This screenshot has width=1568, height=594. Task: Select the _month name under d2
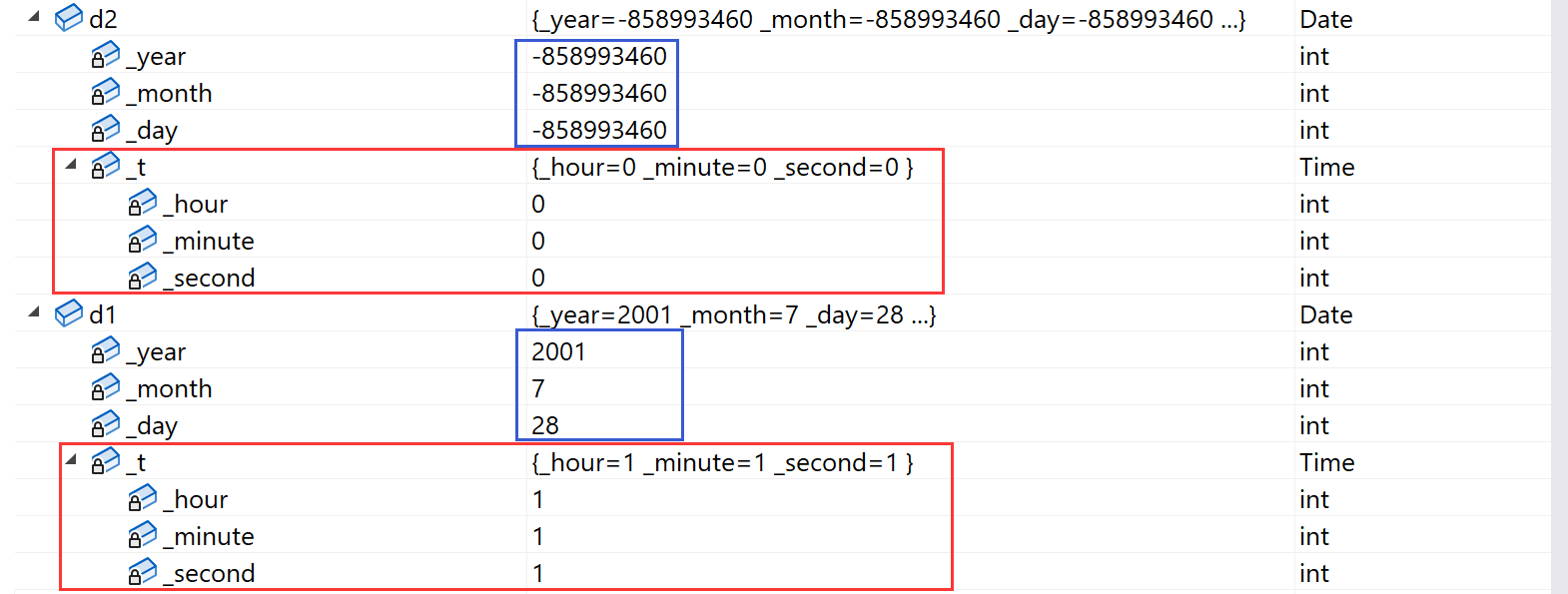coord(170,94)
